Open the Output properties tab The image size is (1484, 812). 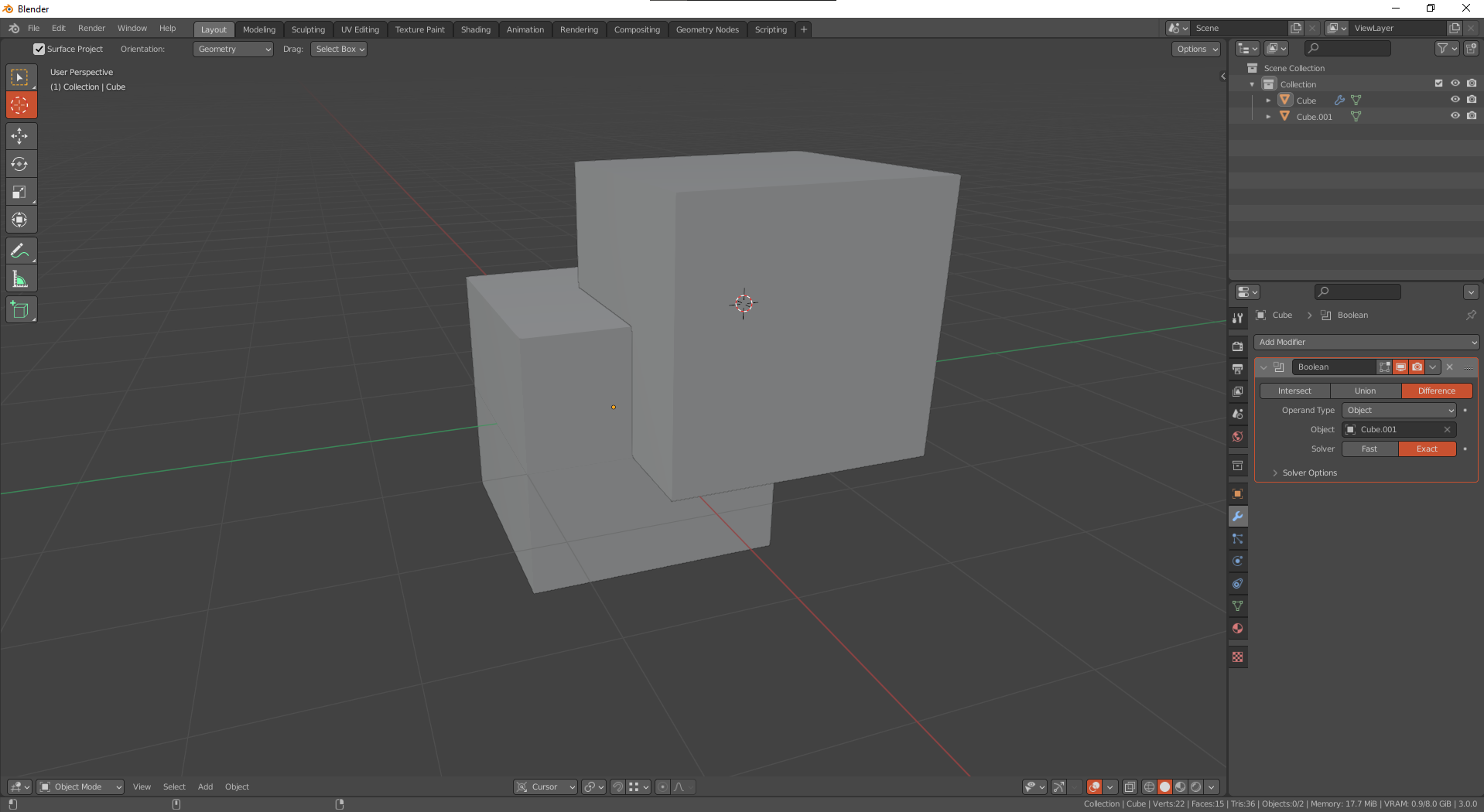pos(1238,369)
